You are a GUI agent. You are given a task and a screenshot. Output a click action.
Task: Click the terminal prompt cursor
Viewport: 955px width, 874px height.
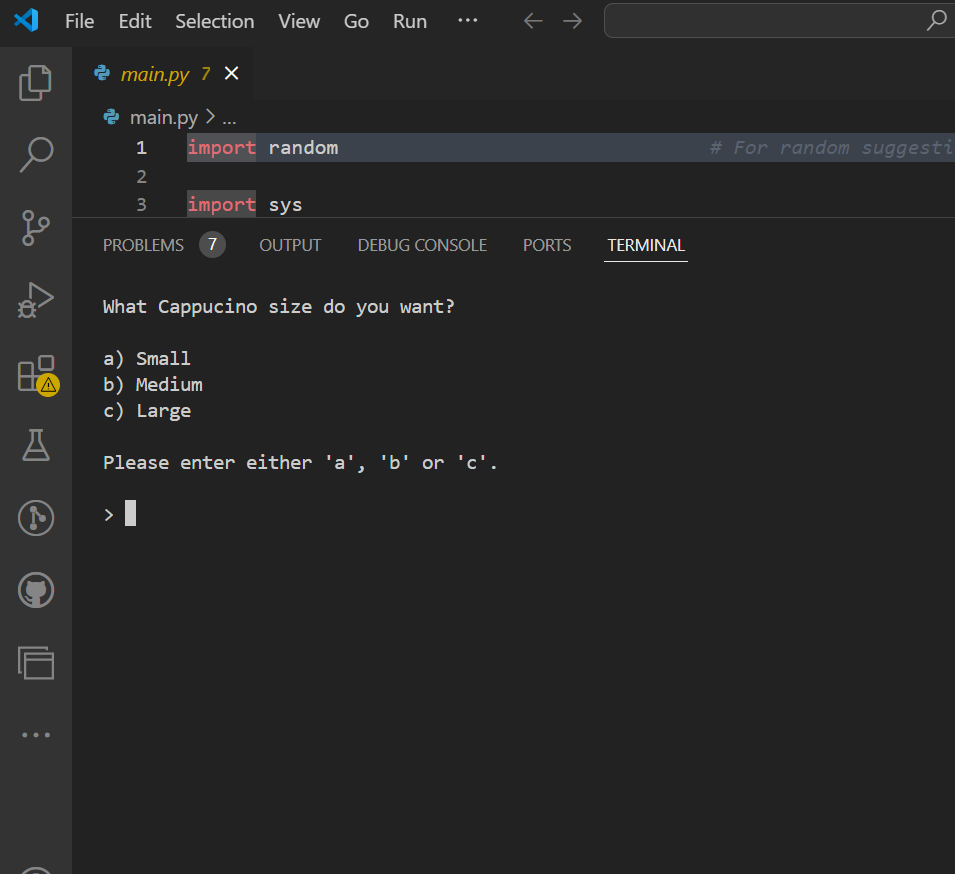tap(130, 513)
